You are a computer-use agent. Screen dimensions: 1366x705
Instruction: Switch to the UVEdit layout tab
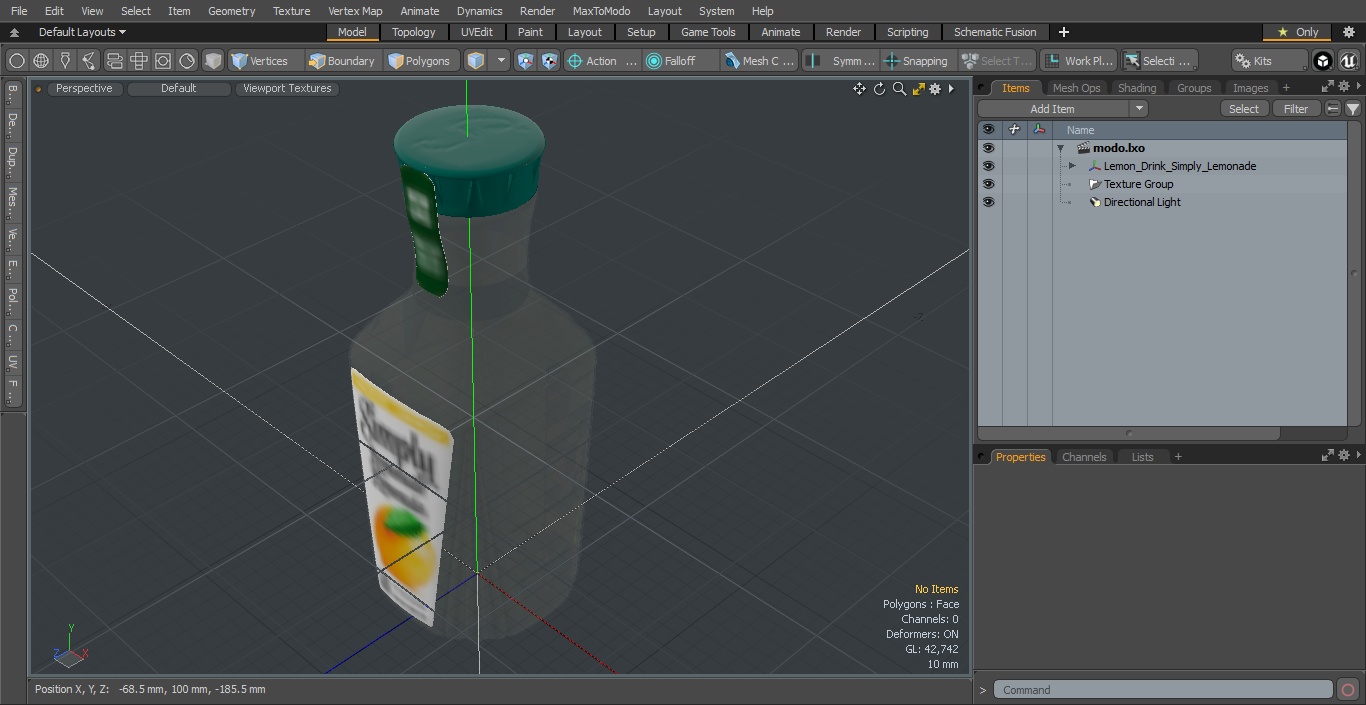477,32
